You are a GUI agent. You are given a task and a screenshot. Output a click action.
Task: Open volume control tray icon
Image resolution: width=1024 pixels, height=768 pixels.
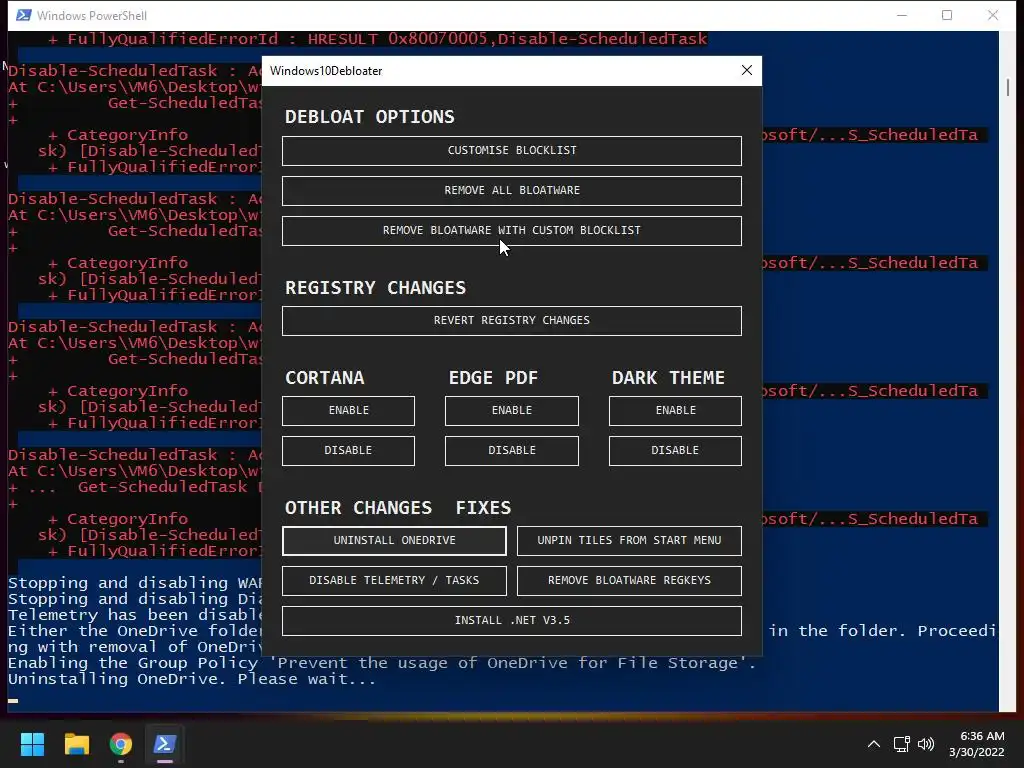coord(925,744)
